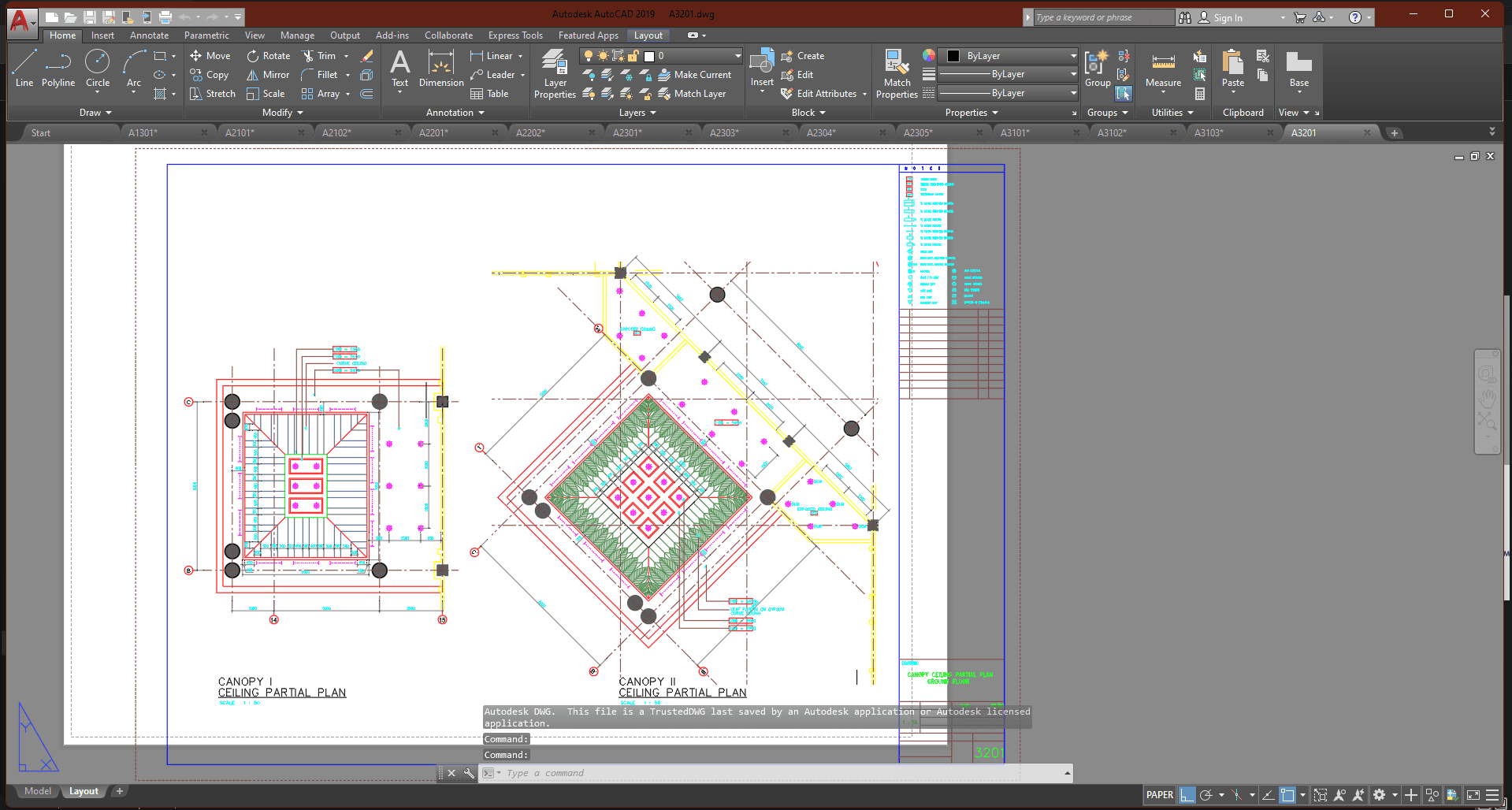Toggle Polar Tracking in status bar
1512x810 pixels.
point(1206,795)
